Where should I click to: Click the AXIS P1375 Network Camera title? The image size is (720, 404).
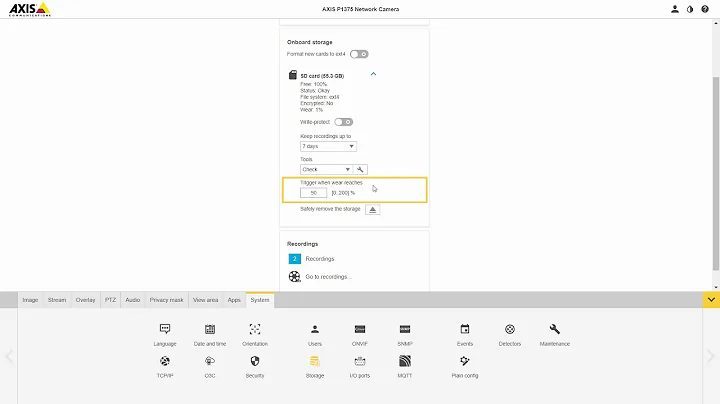[360, 9]
